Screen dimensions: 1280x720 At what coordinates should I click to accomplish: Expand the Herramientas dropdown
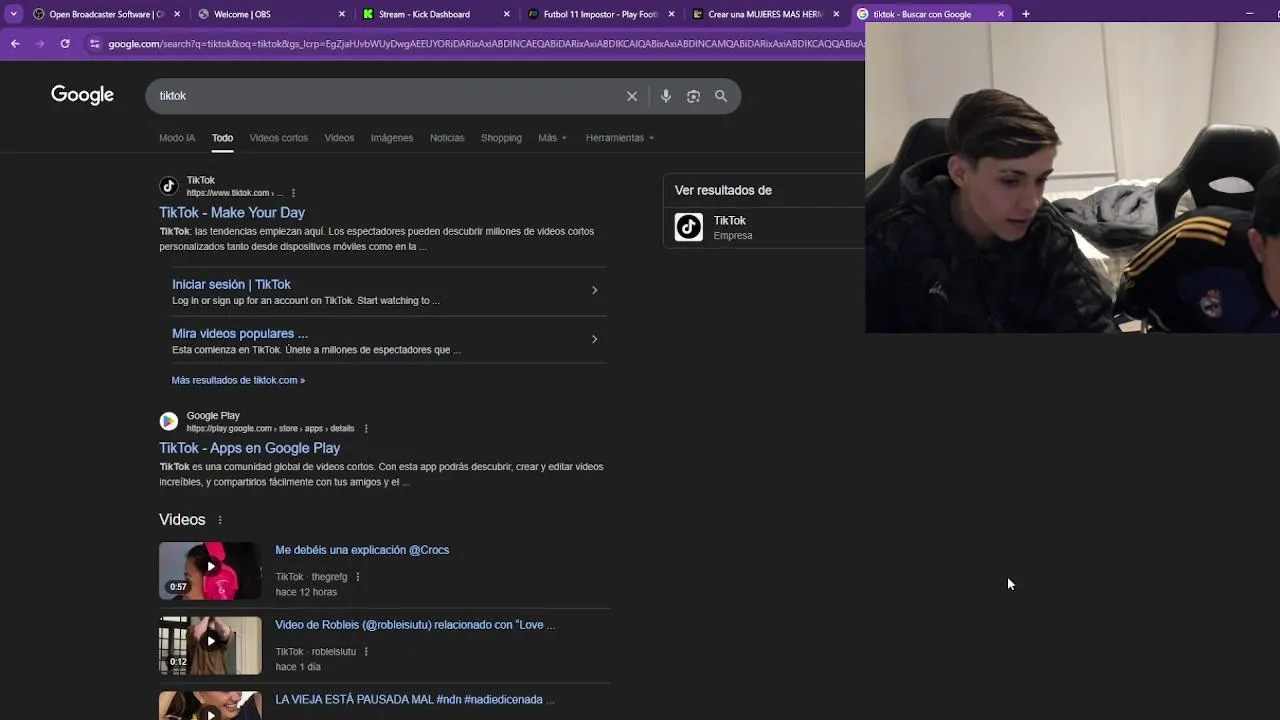point(620,138)
